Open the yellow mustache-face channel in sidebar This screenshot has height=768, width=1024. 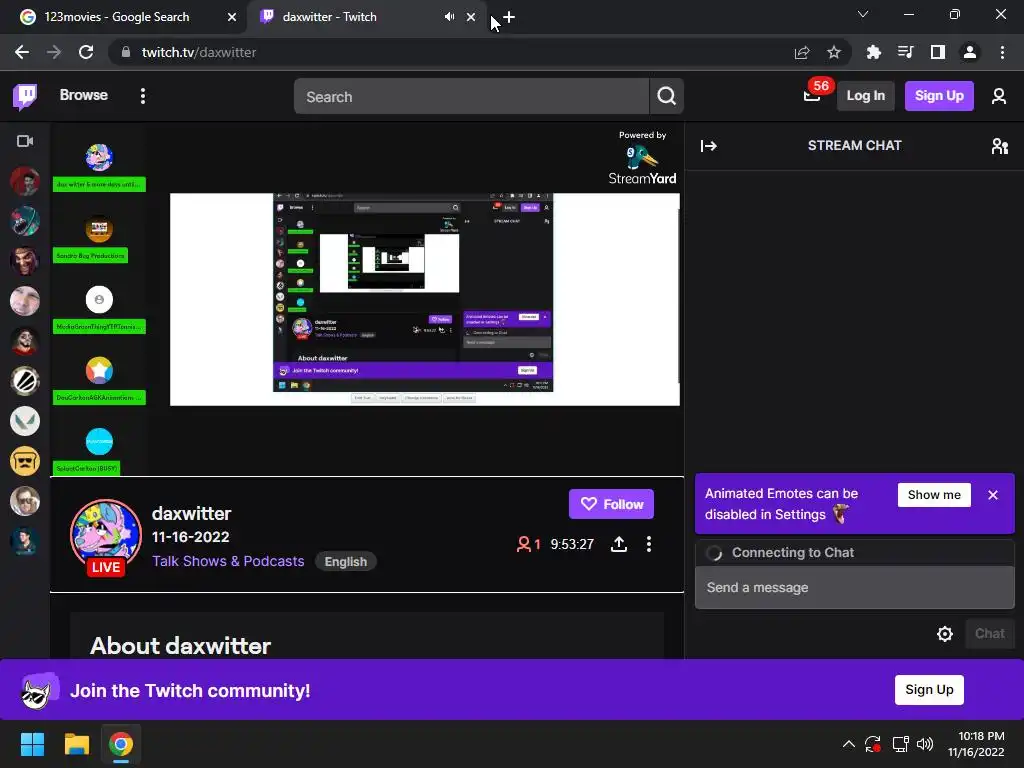25,461
